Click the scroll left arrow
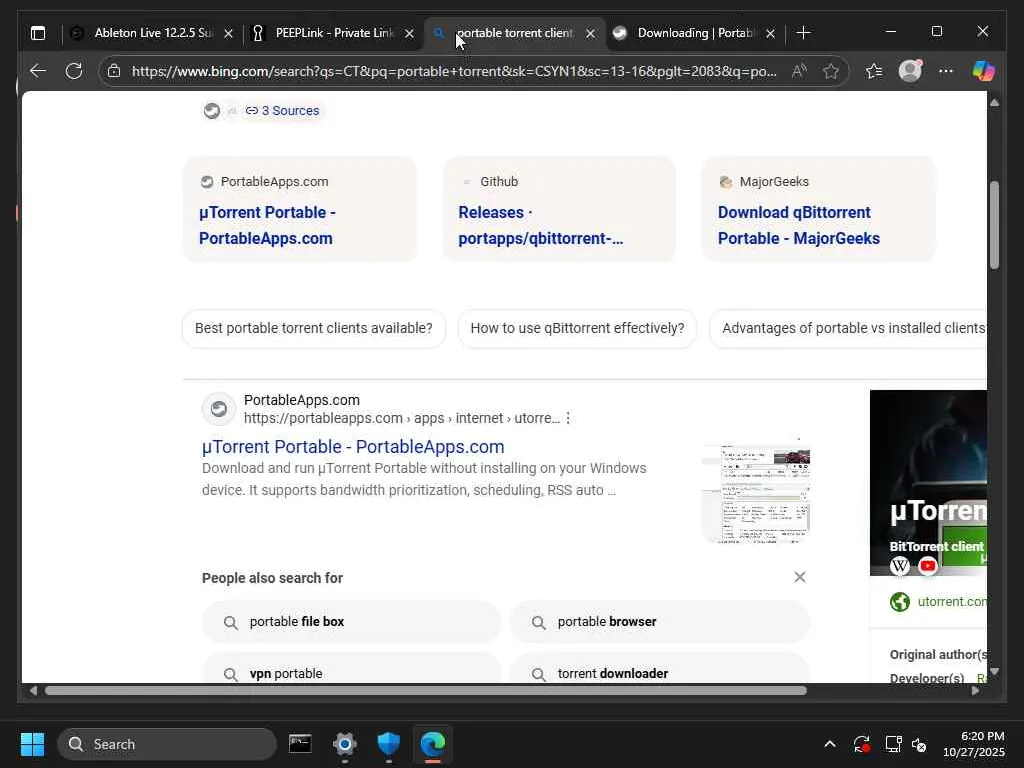This screenshot has width=1024, height=768. click(33, 691)
